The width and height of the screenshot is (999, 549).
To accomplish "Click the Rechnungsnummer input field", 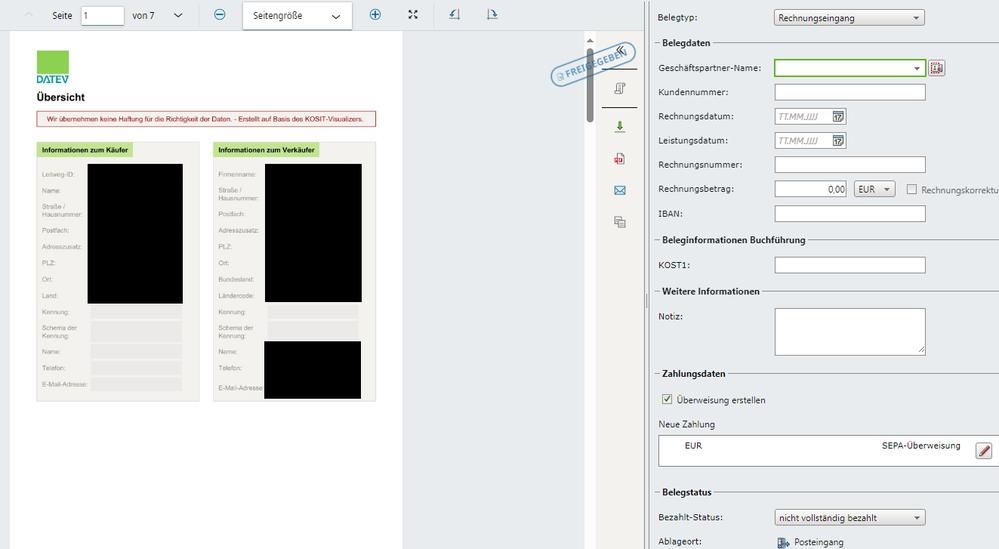I will click(x=849, y=165).
